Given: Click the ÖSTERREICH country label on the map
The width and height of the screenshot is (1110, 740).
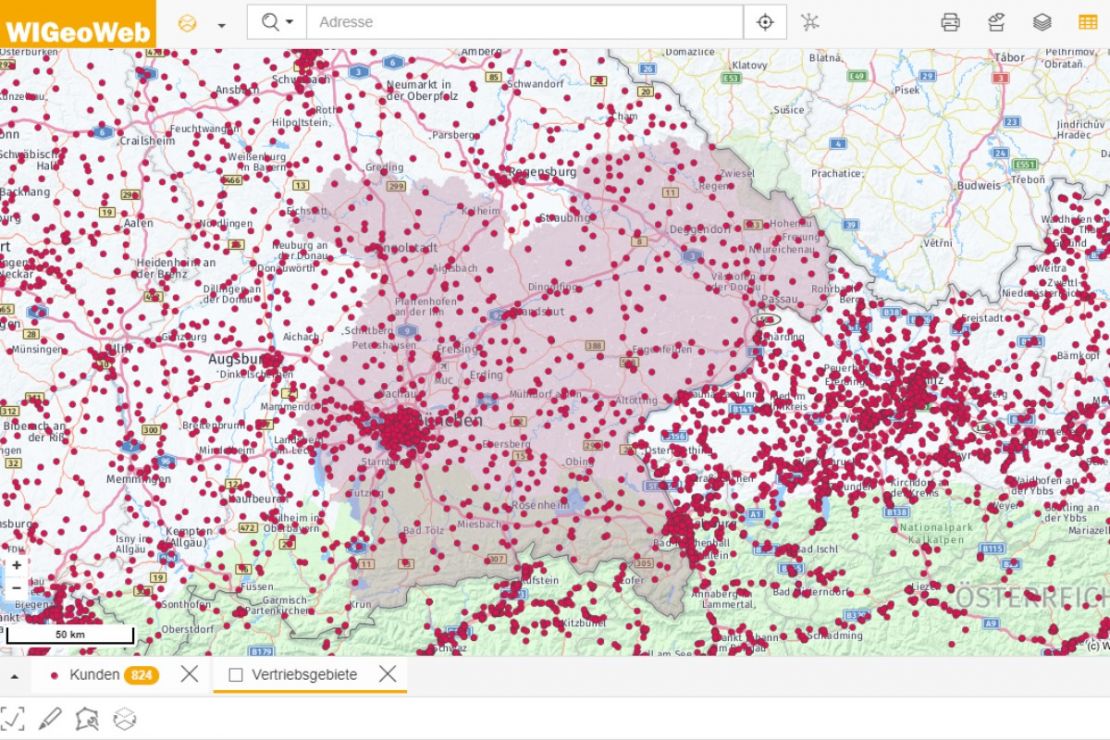Looking at the screenshot, I should click(1032, 598).
